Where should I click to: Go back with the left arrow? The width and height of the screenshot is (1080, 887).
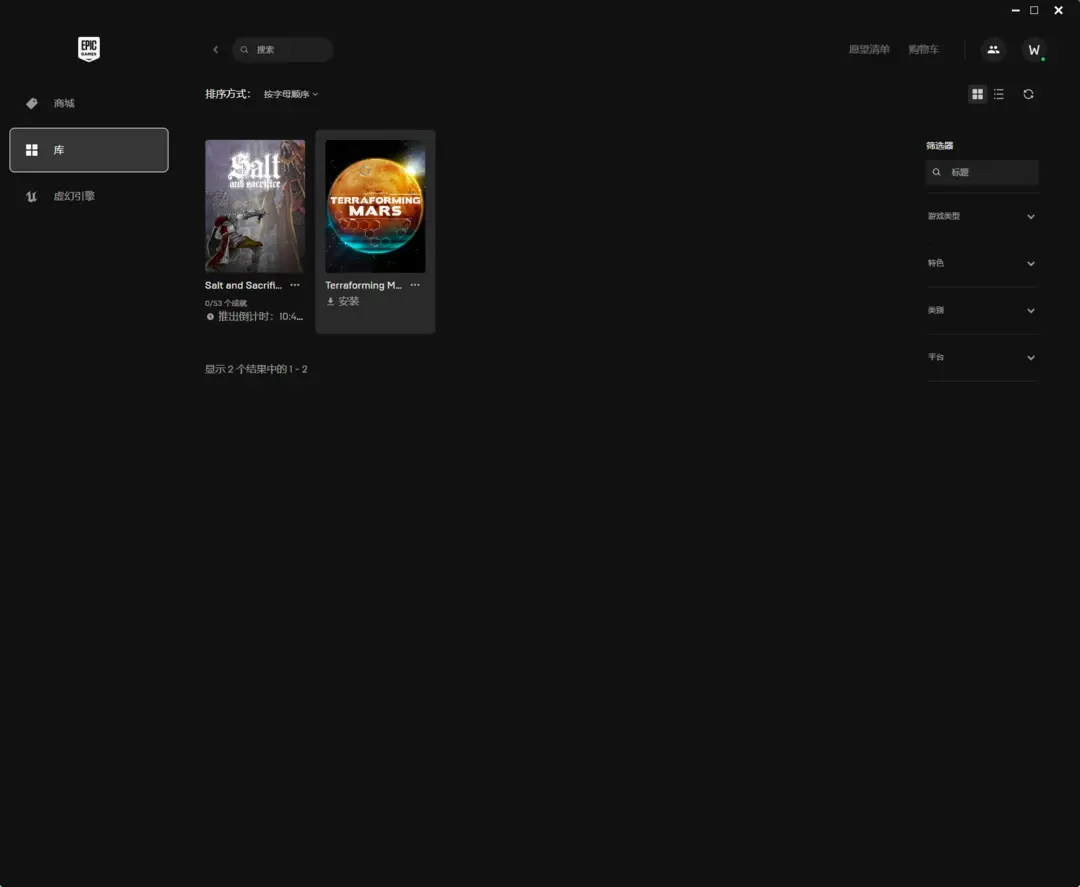click(x=216, y=50)
